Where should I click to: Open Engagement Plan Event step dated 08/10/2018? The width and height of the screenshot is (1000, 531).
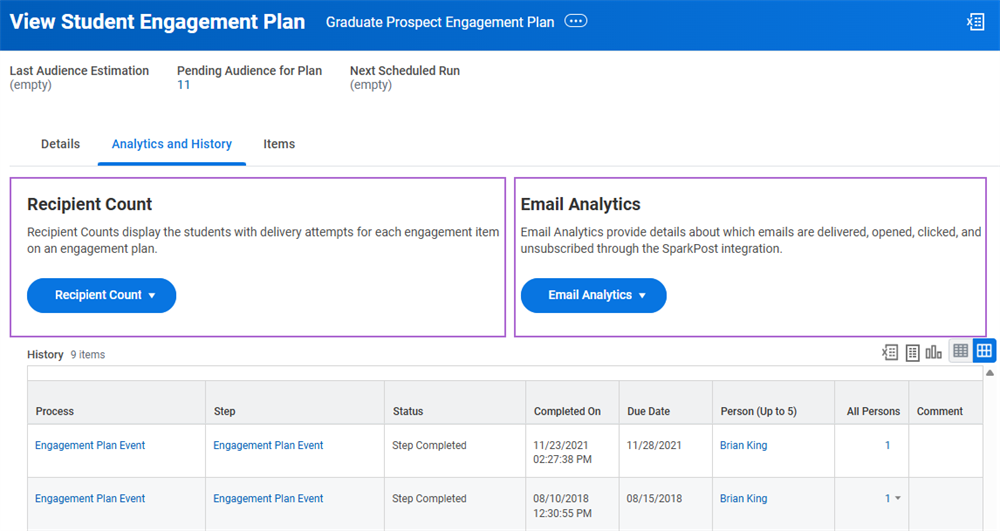coord(268,498)
